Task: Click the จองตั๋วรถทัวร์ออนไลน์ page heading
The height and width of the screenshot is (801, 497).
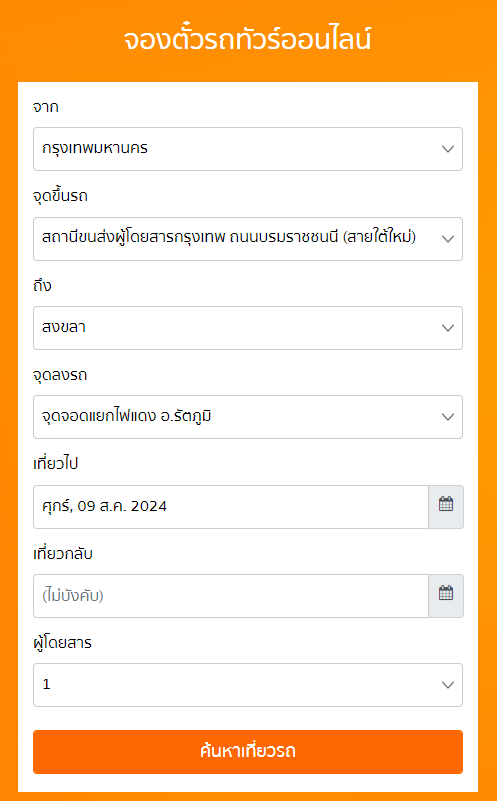Action: click(x=248, y=40)
